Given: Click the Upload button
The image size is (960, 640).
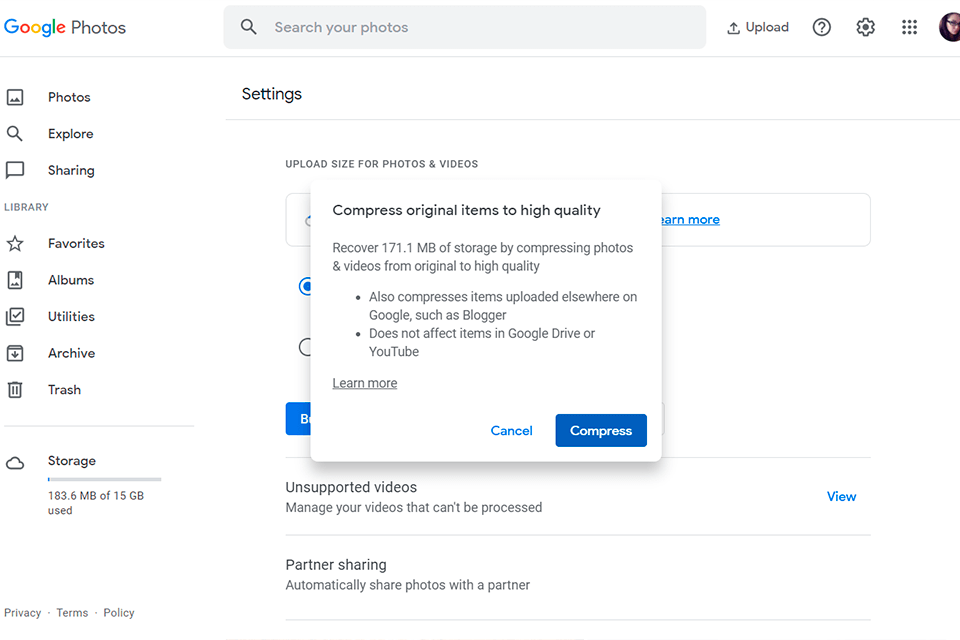Looking at the screenshot, I should point(757,27).
